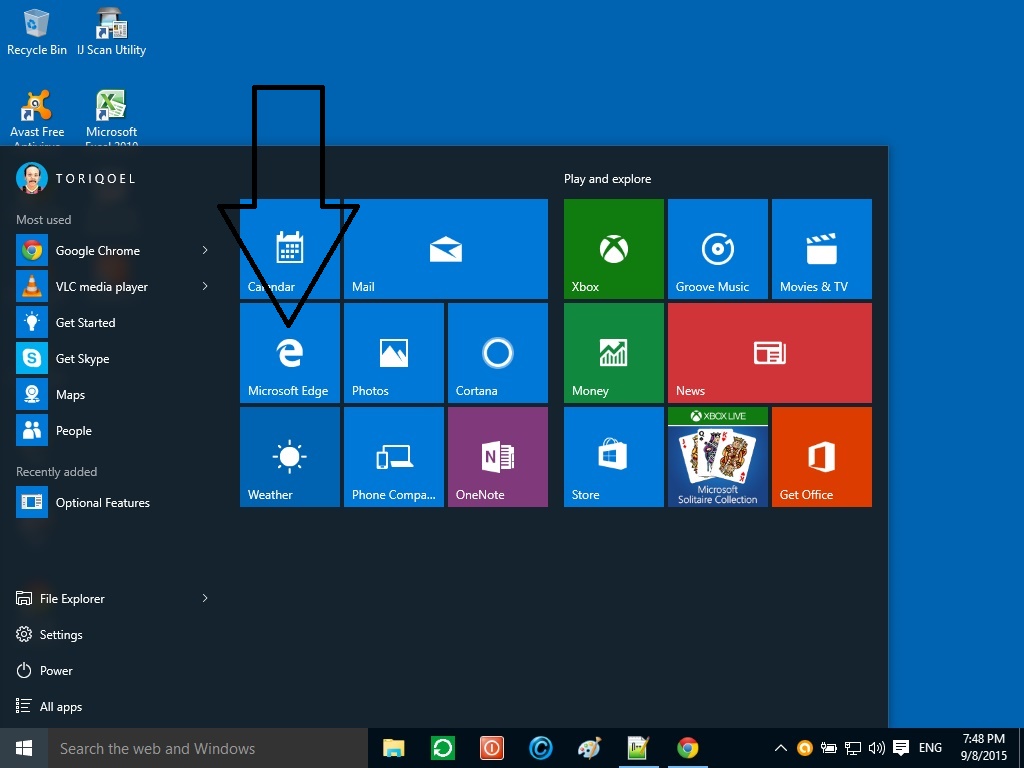Viewport: 1024px width, 768px height.
Task: Click the TORIQOEL user account
Action: pos(76,178)
